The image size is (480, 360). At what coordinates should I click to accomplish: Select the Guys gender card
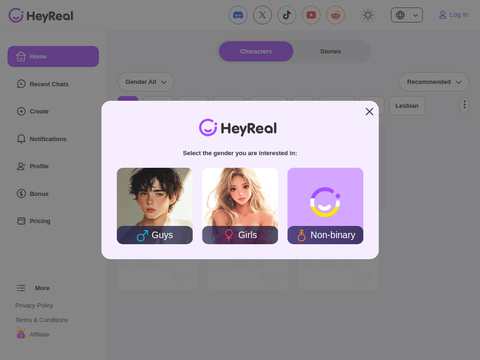click(155, 206)
